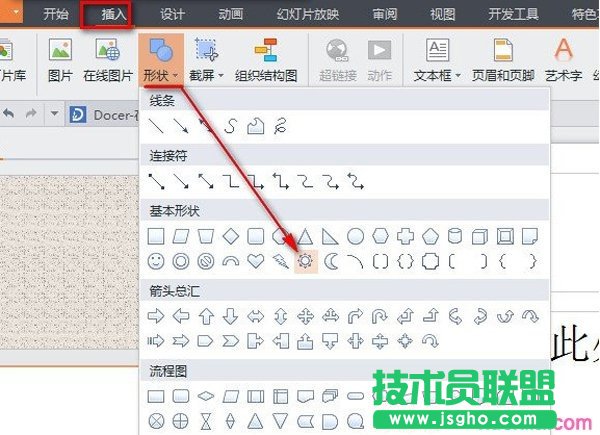This screenshot has height=435, width=600.
Task: Switch to the 视图 tab
Action: (443, 15)
